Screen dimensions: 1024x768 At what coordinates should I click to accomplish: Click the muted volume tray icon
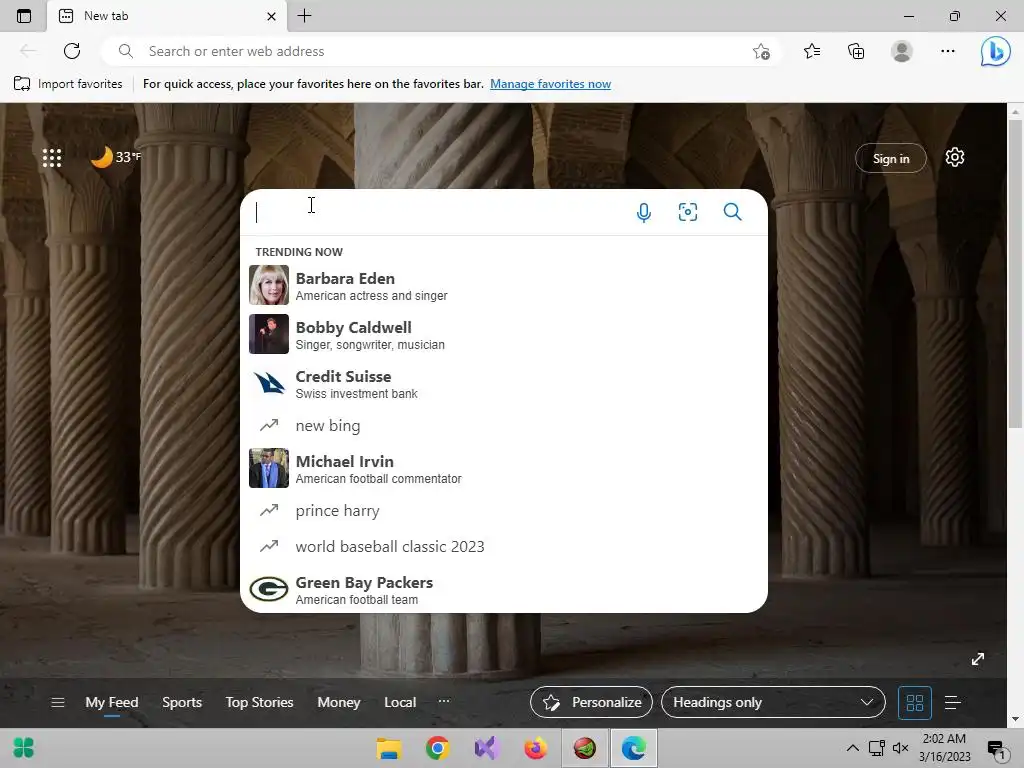pos(901,748)
